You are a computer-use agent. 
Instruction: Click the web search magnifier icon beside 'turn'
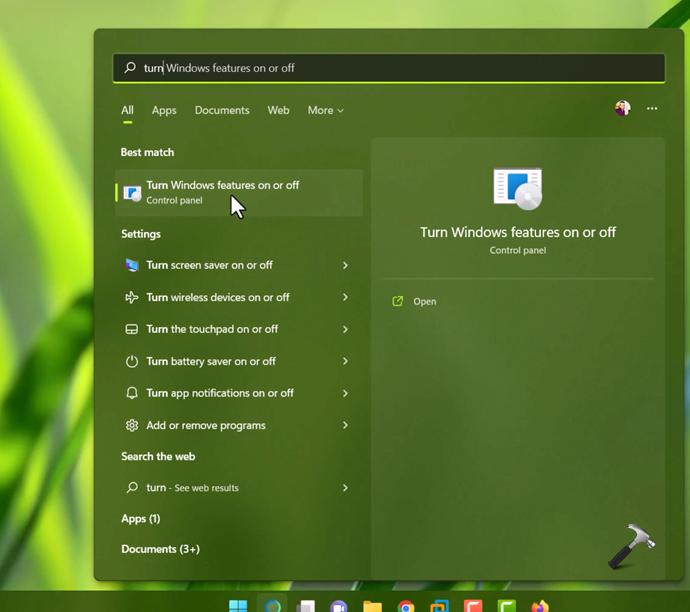click(132, 487)
